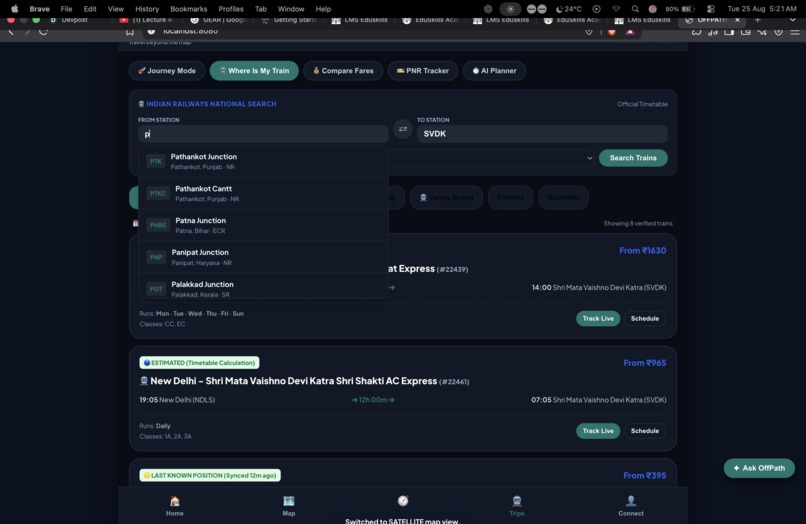
Task: Click the Official Timetable label
Action: tap(642, 104)
